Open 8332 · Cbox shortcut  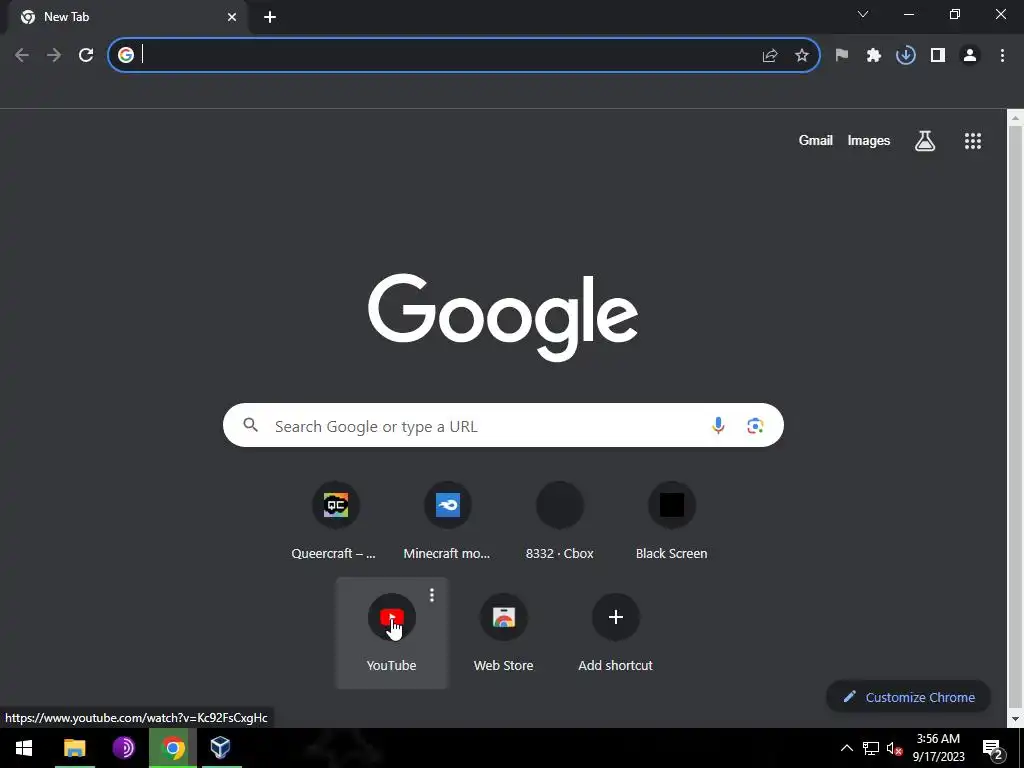click(560, 520)
